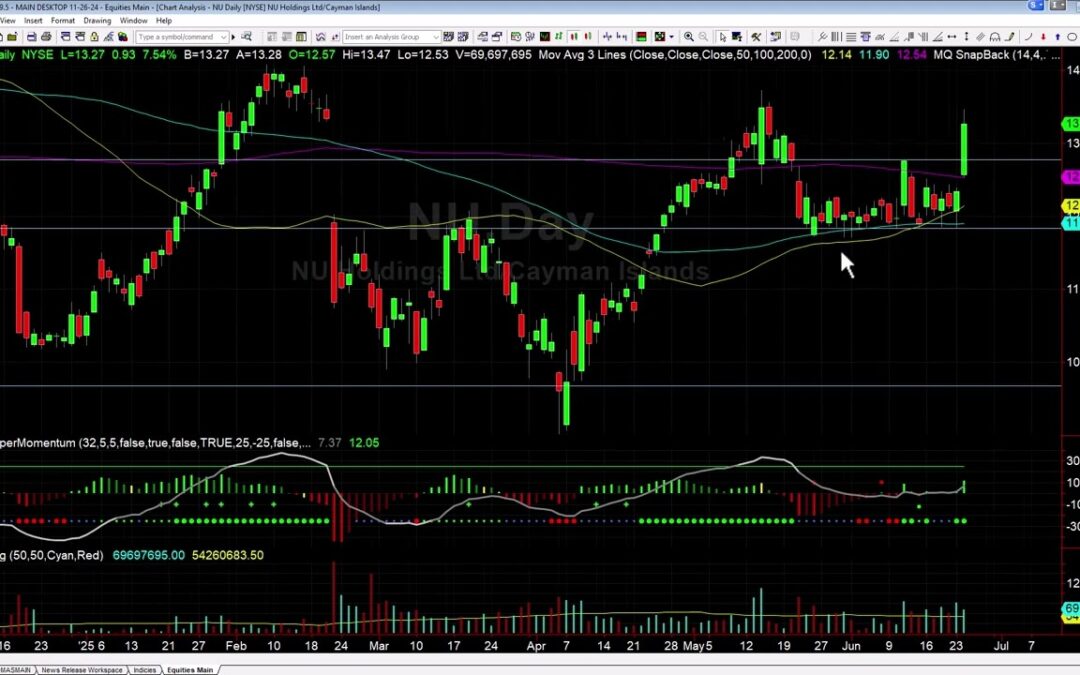Click the zoom in magnifier icon
Image resolution: width=1080 pixels, height=675 pixels.
689,37
